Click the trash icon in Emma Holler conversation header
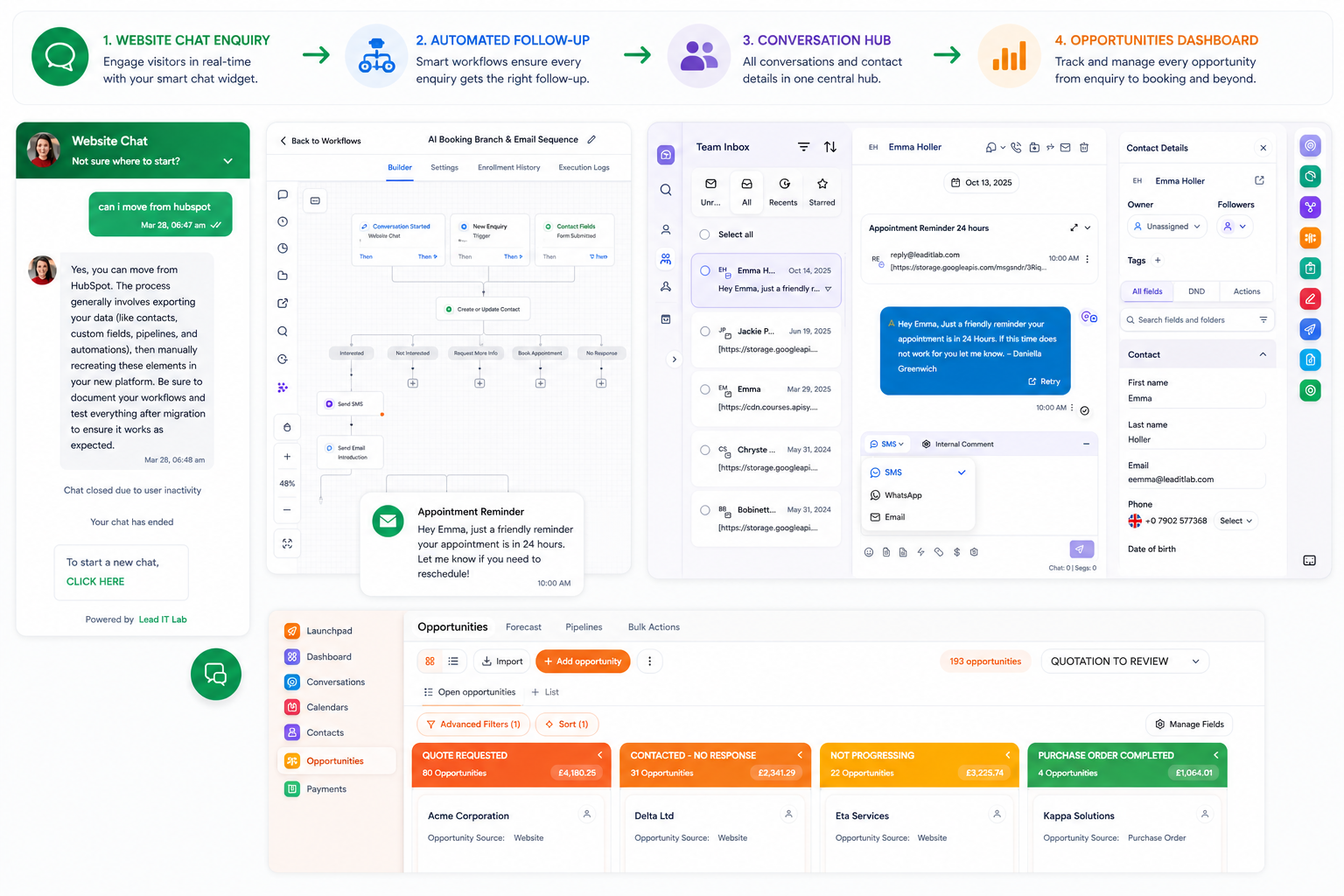 click(x=1084, y=148)
